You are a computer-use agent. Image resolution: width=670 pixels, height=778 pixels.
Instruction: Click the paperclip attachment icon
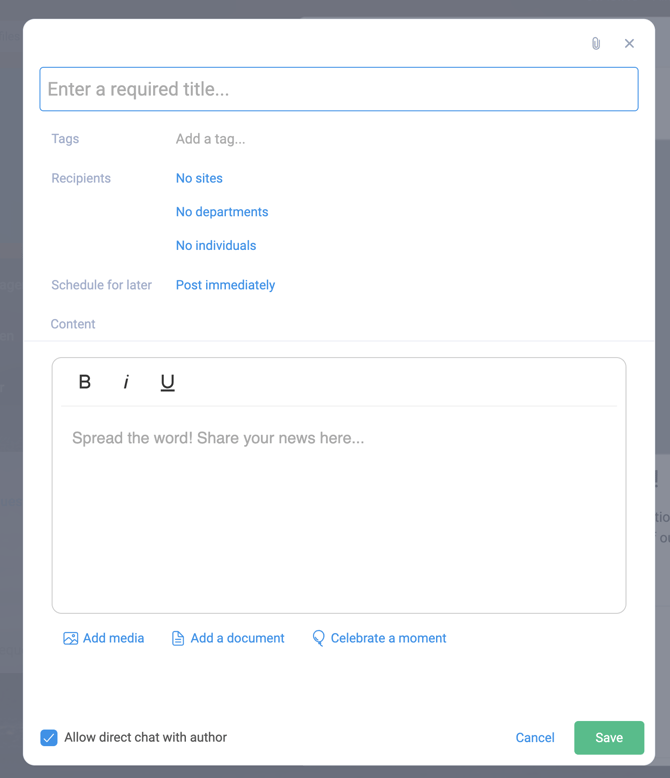pos(596,44)
